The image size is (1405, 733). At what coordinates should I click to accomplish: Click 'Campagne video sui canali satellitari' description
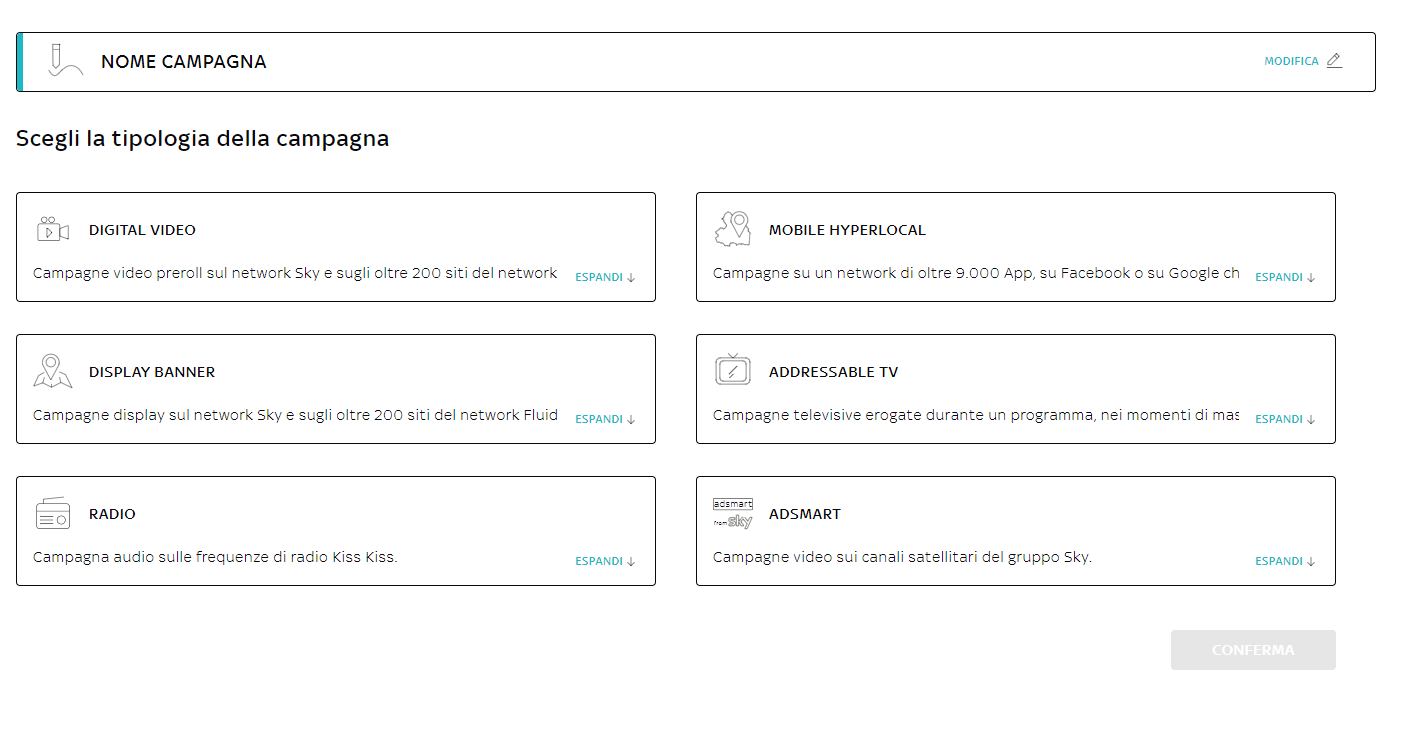coord(902,557)
